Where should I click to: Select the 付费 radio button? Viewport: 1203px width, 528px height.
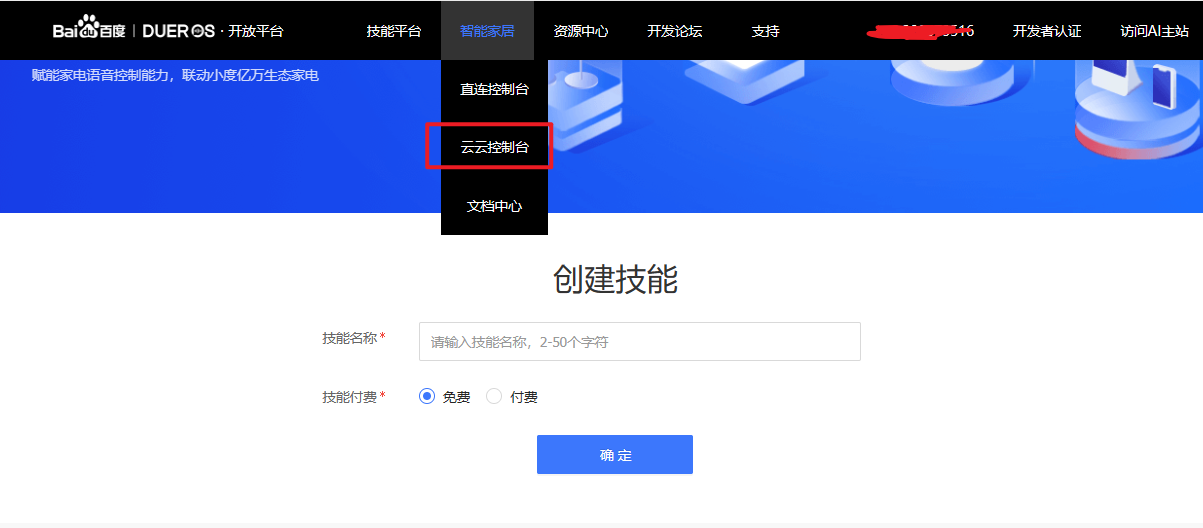tap(494, 397)
